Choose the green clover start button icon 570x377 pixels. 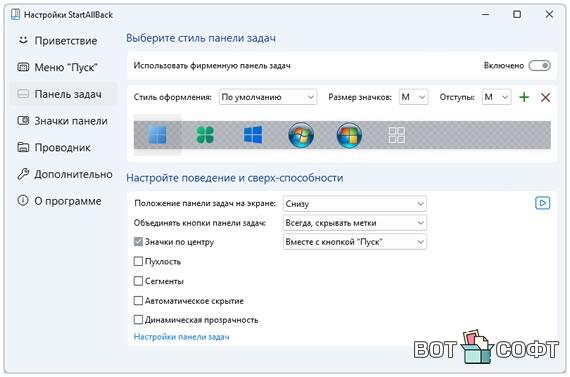click(205, 135)
